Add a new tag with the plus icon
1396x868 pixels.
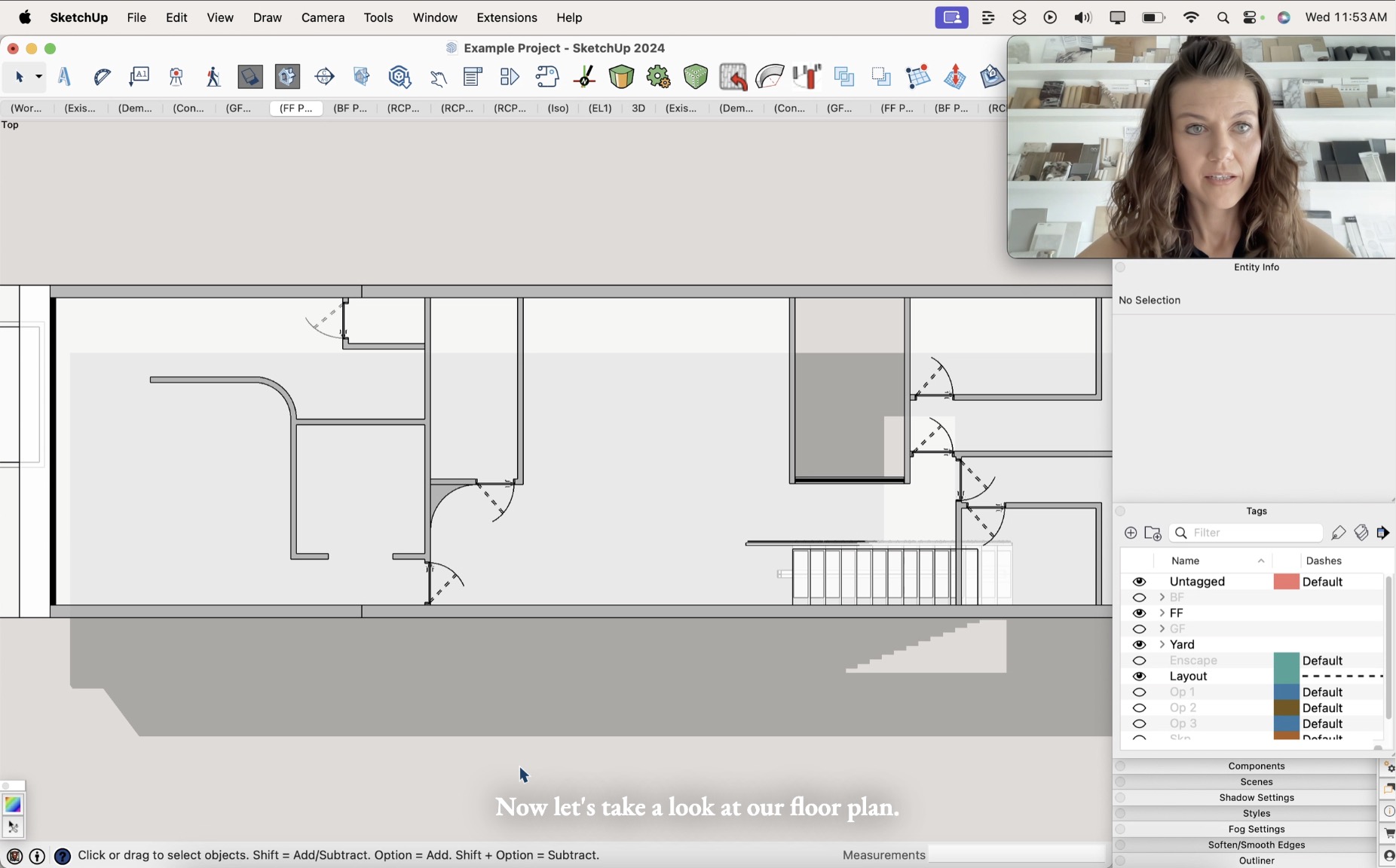pyautogui.click(x=1131, y=533)
